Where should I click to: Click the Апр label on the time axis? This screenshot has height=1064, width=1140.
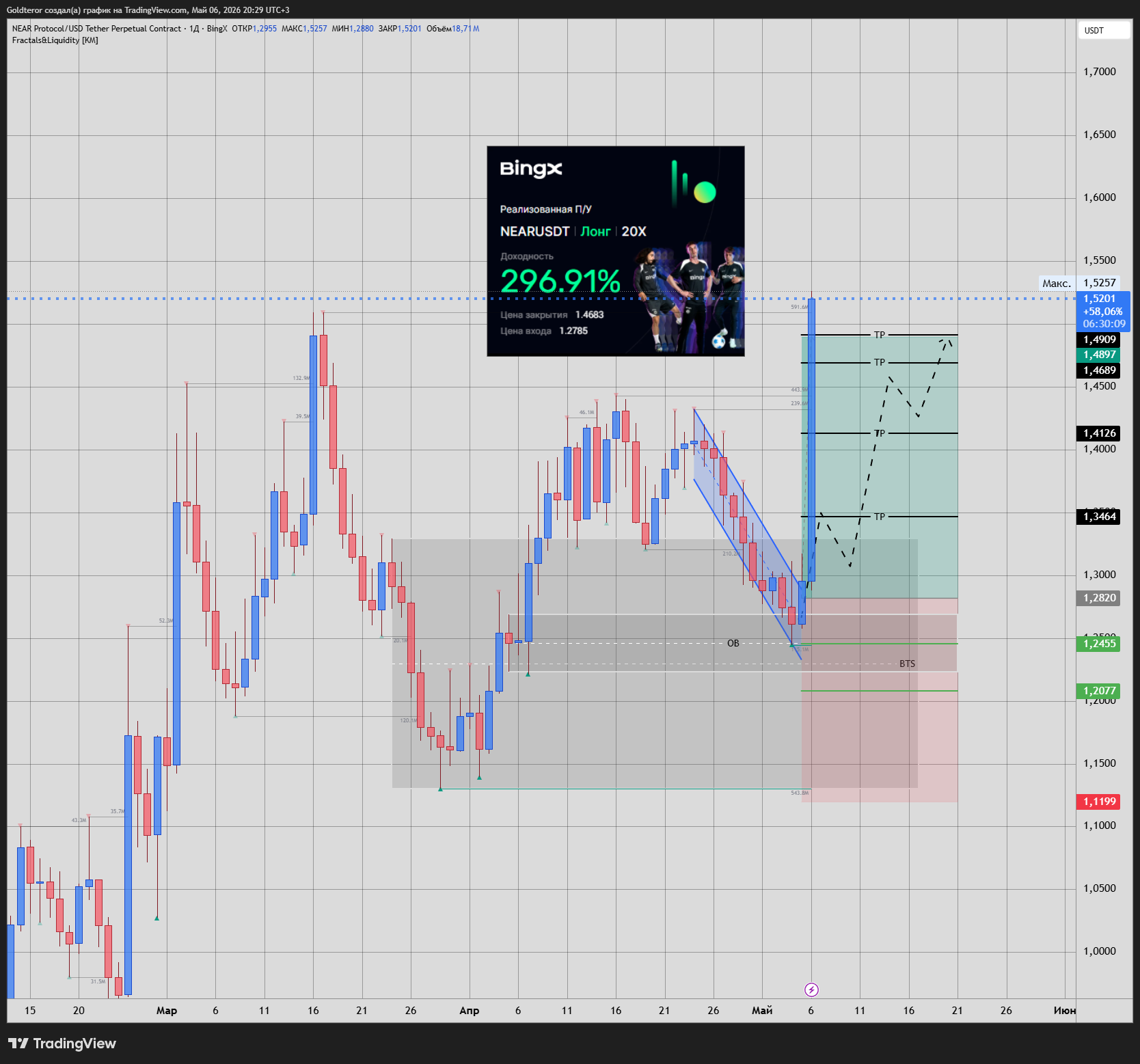pyautogui.click(x=470, y=1011)
